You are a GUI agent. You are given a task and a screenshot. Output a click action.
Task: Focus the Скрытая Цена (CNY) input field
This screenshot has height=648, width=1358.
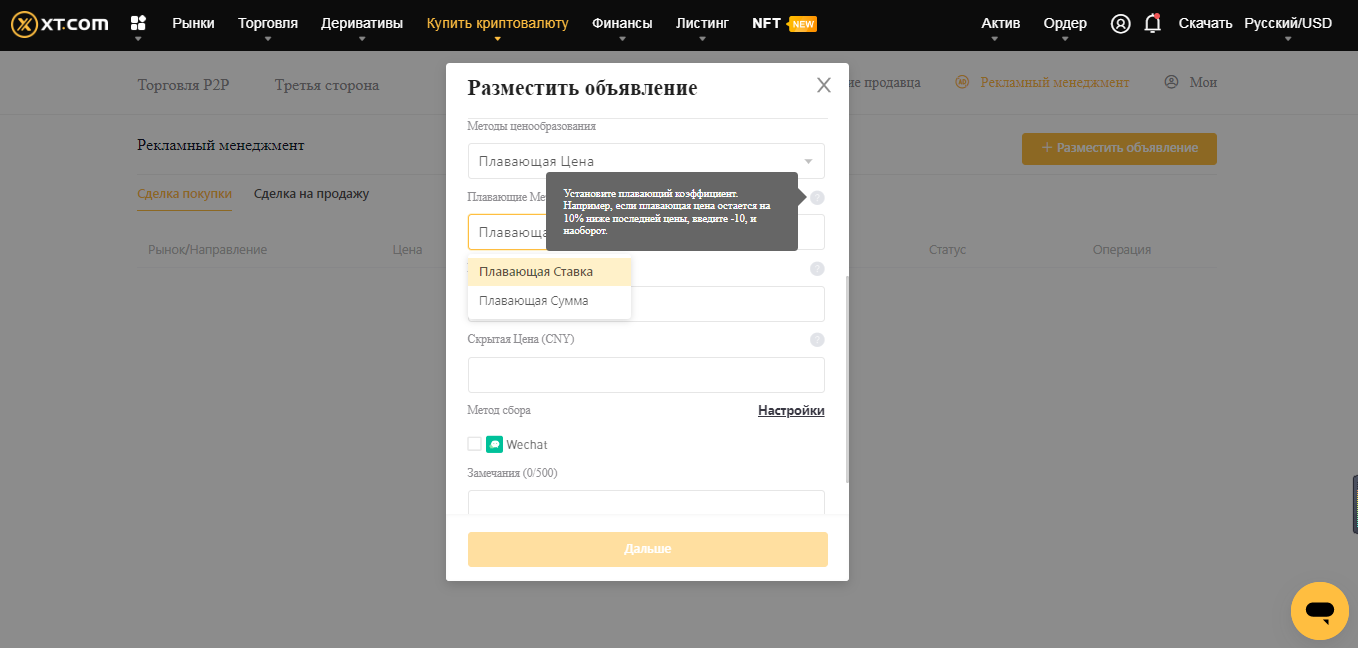click(x=646, y=375)
